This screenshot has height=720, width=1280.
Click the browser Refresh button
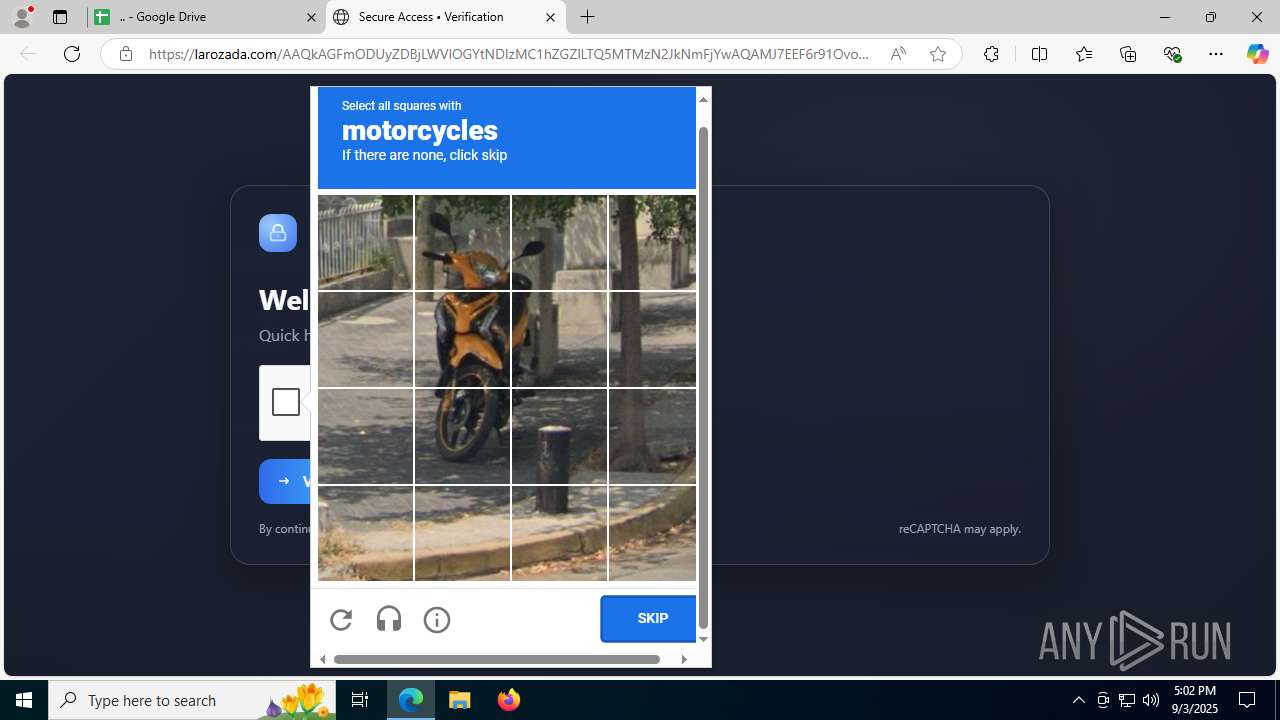coord(72,54)
